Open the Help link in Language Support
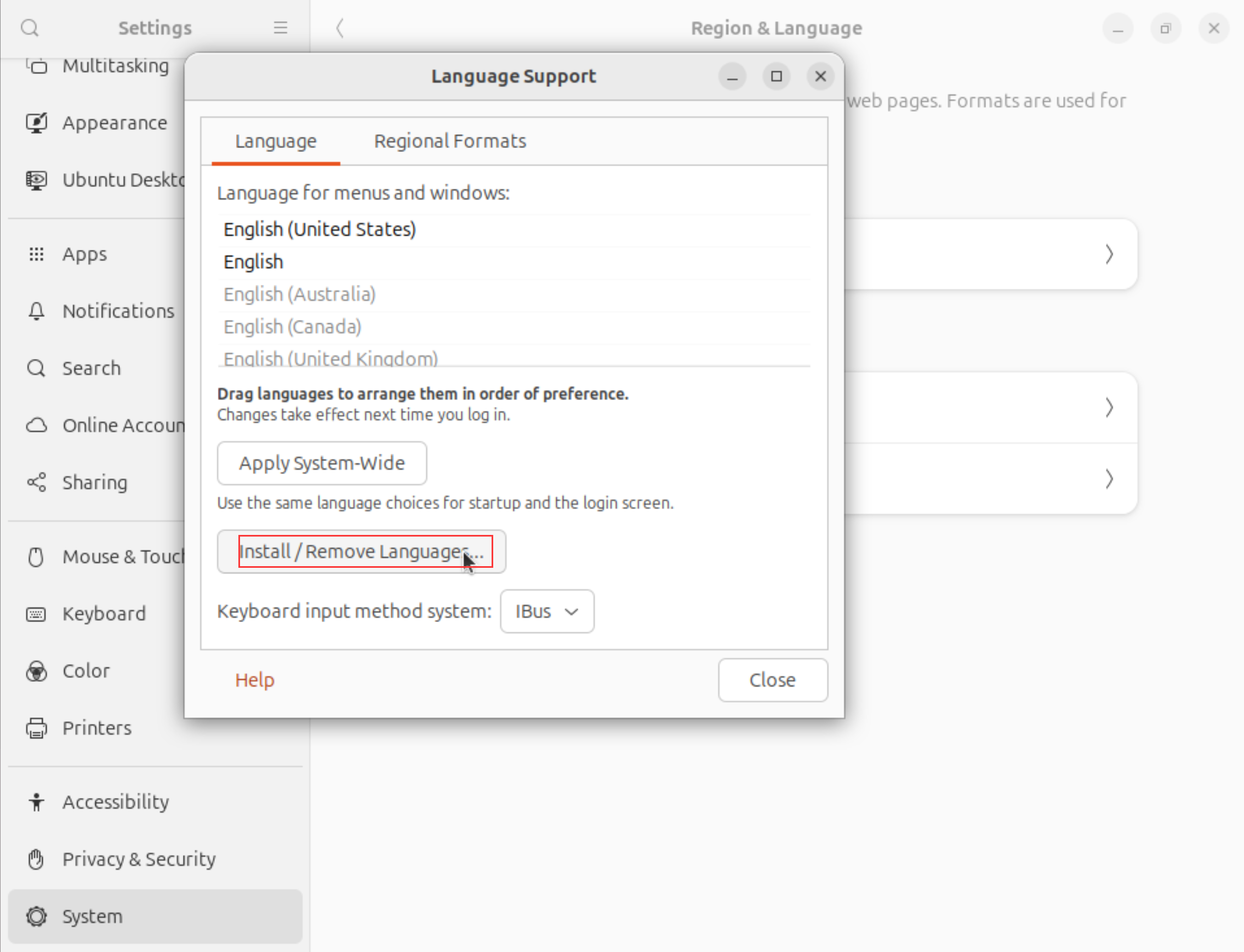Viewport: 1244px width, 952px height. click(x=255, y=680)
